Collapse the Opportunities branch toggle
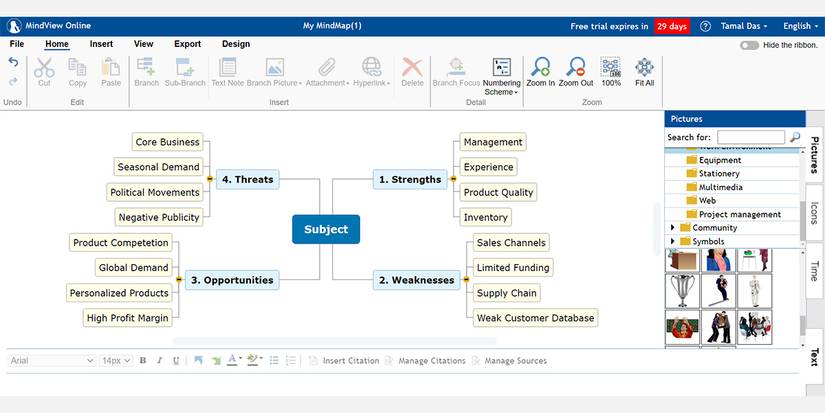Viewport: 825px width, 413px height. click(x=178, y=280)
